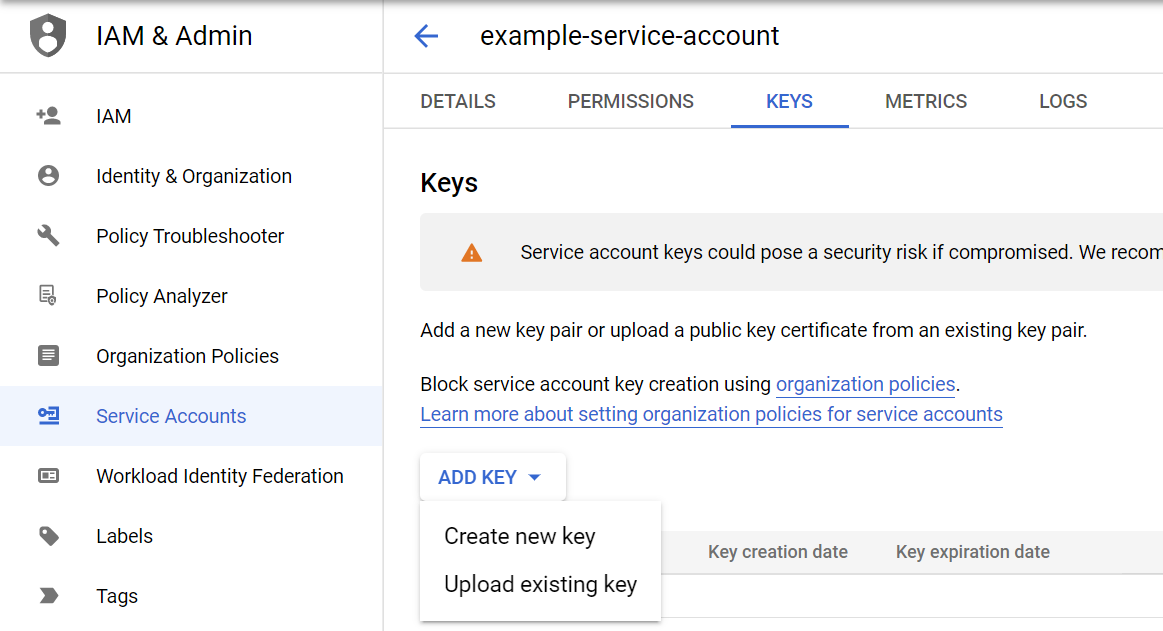This screenshot has width=1163, height=631.
Task: Open the METRICS tab
Action: 925,101
